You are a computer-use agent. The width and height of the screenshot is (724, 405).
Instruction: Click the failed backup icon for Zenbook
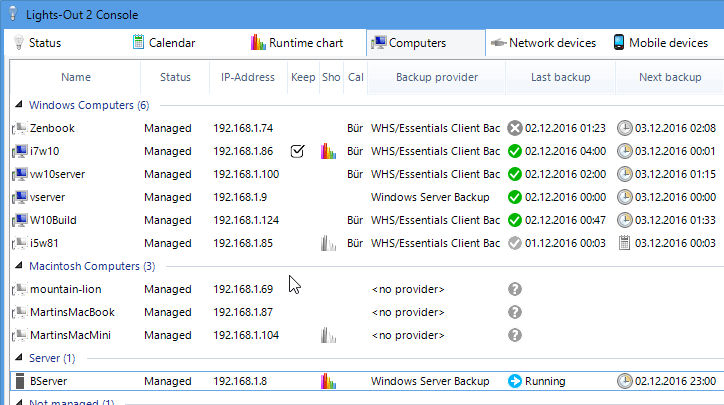pos(514,128)
